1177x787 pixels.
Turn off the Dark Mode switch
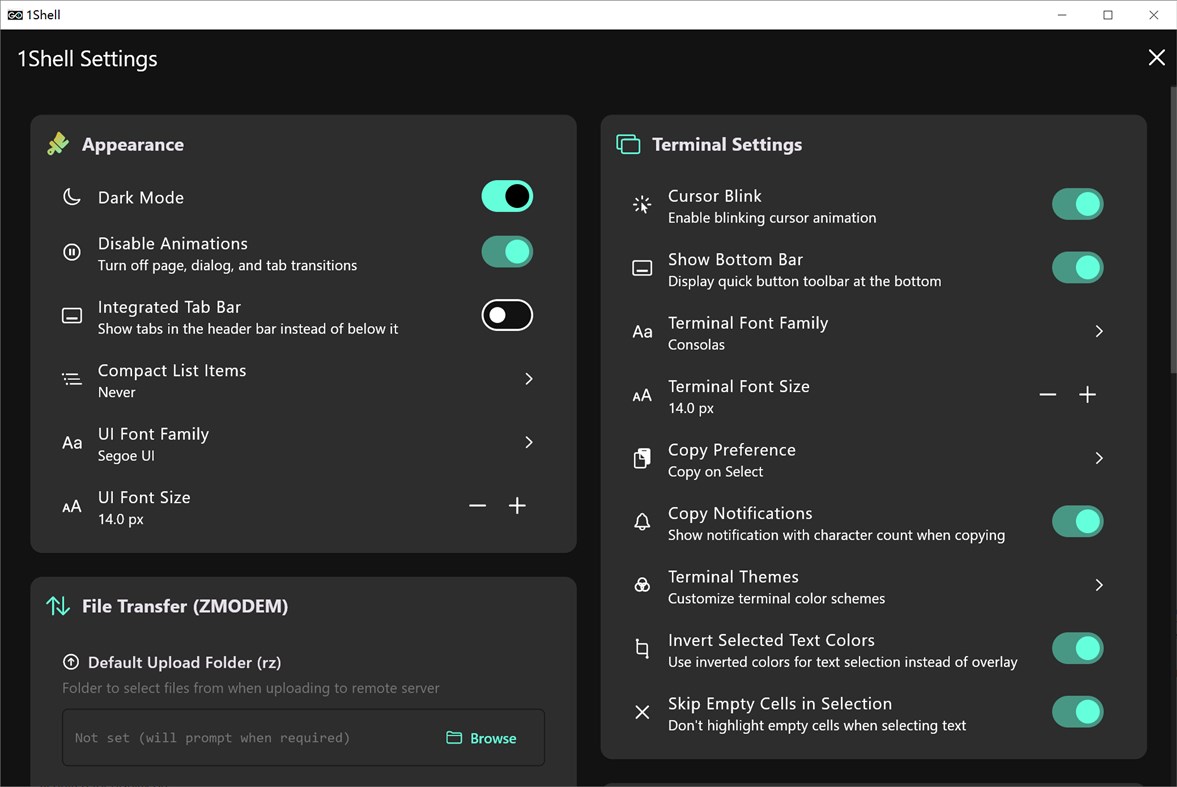click(507, 197)
